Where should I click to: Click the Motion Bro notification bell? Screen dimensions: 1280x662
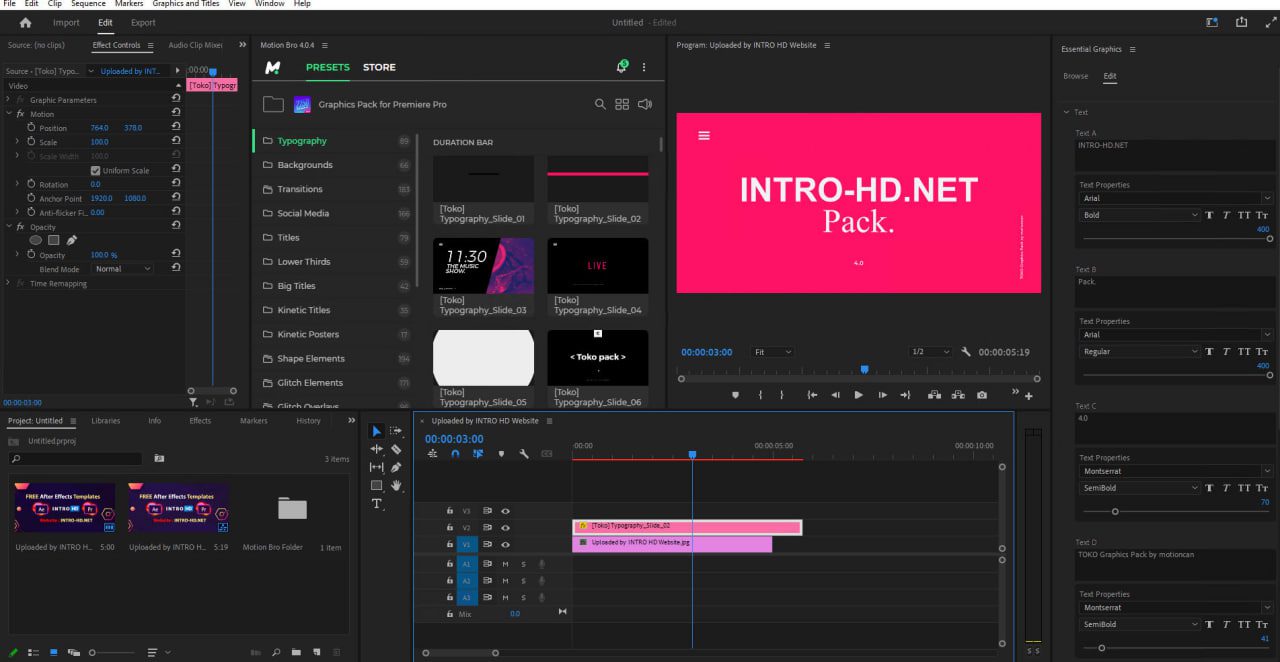(x=621, y=67)
